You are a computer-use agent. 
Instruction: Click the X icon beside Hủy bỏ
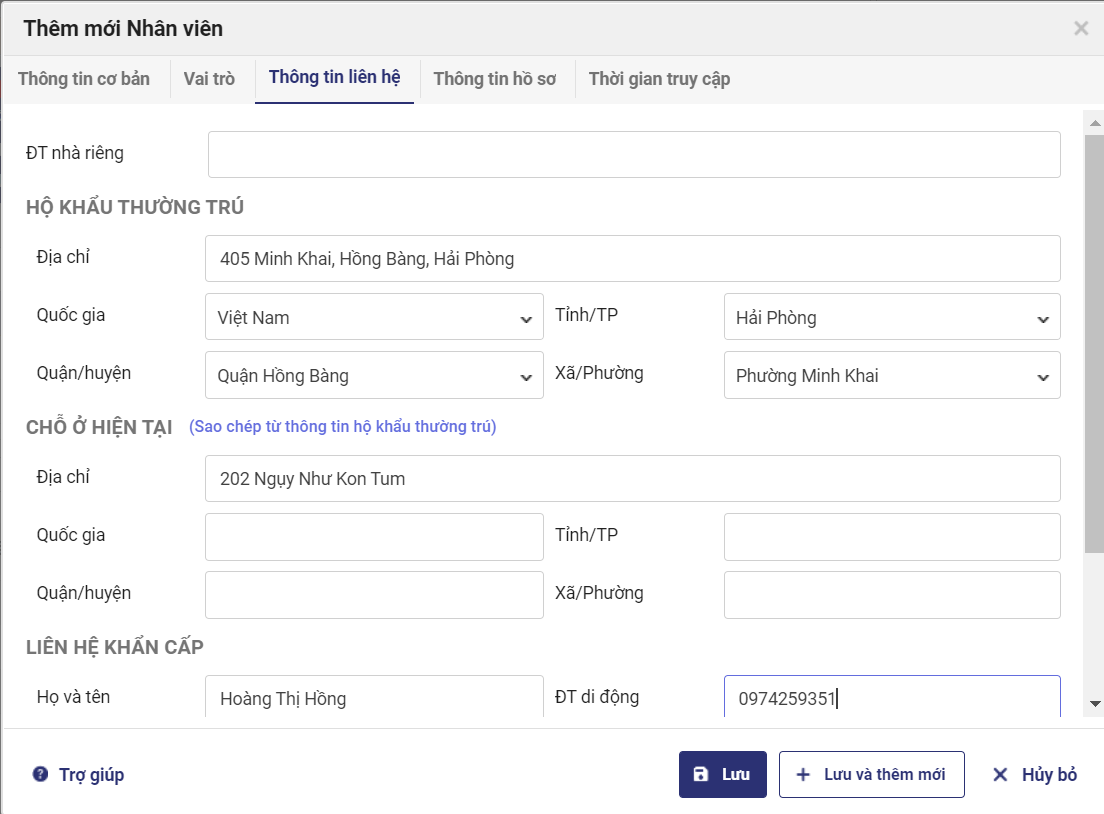click(x=1000, y=775)
